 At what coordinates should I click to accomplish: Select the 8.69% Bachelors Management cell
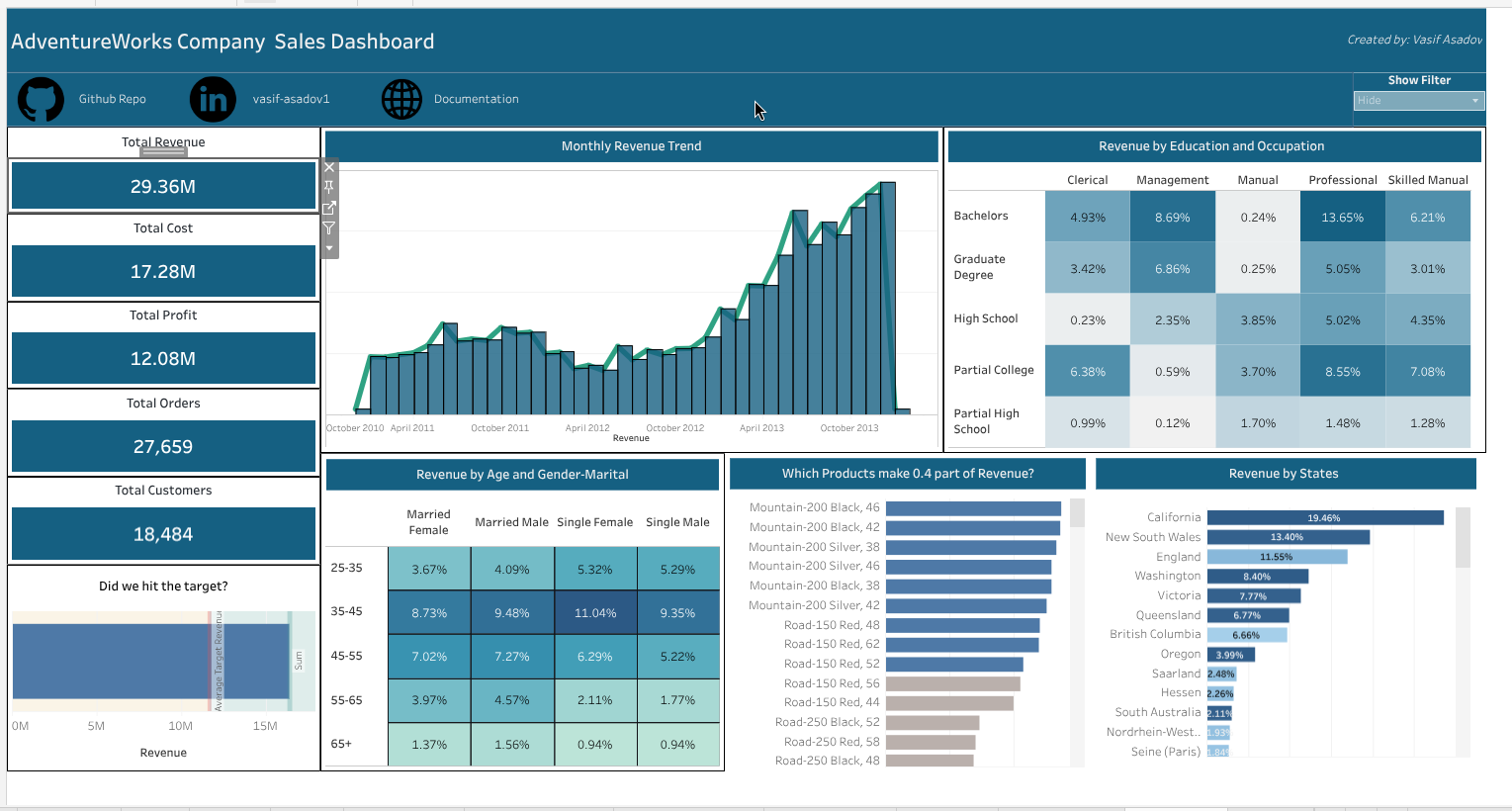1173,217
